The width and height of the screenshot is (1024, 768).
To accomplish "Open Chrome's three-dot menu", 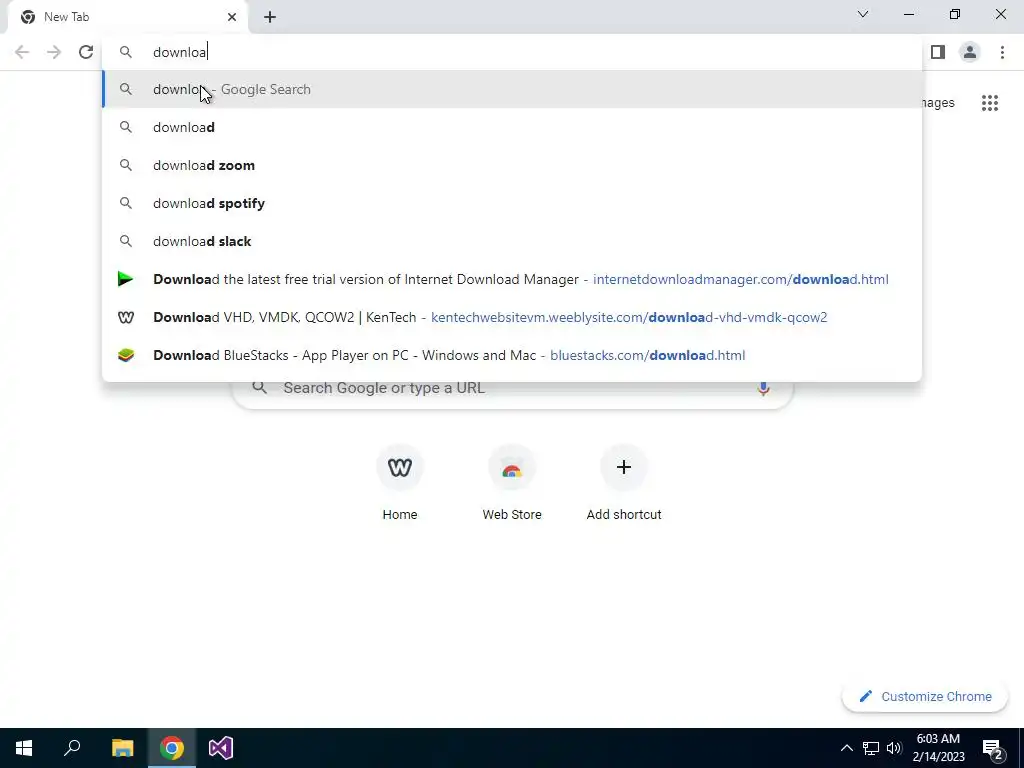I will point(1002,52).
